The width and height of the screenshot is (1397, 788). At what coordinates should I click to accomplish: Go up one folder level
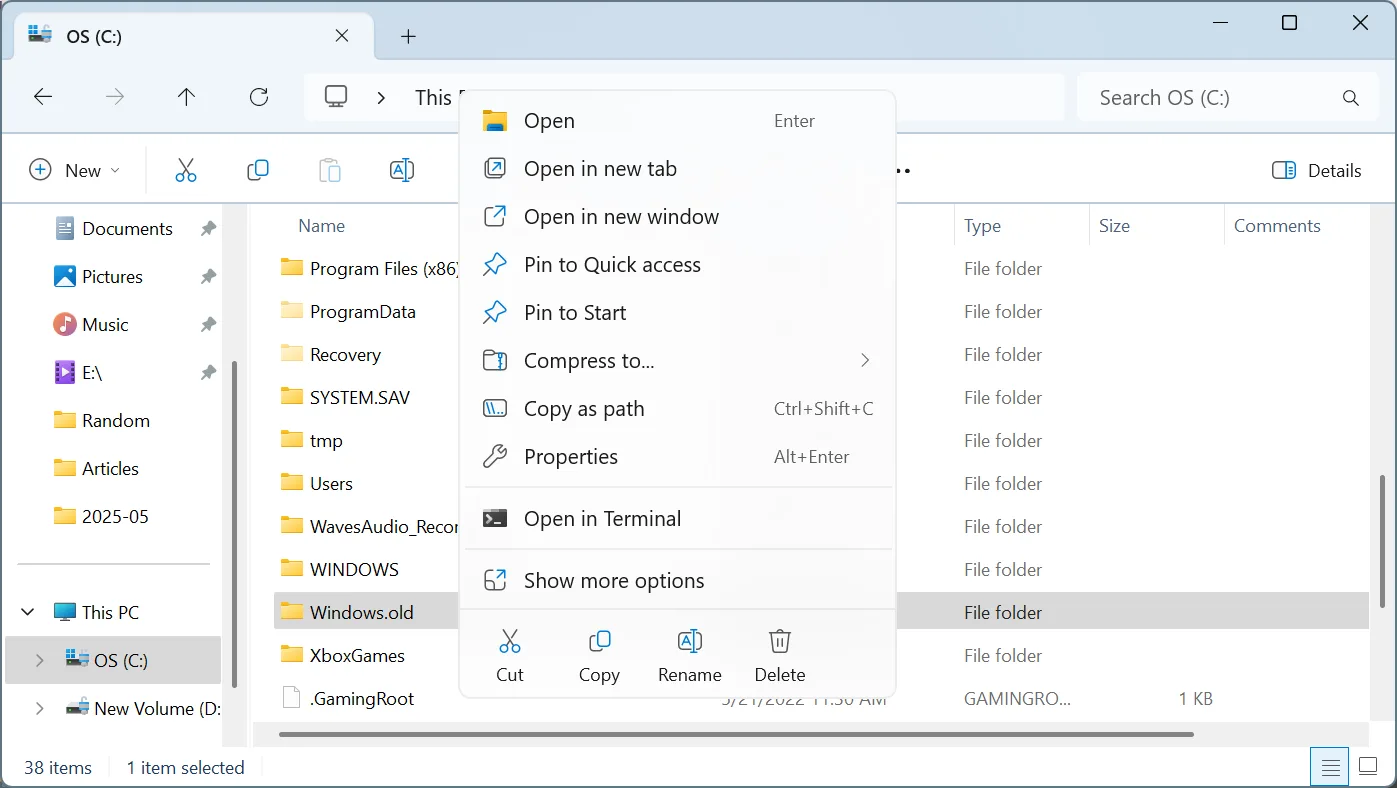point(186,97)
